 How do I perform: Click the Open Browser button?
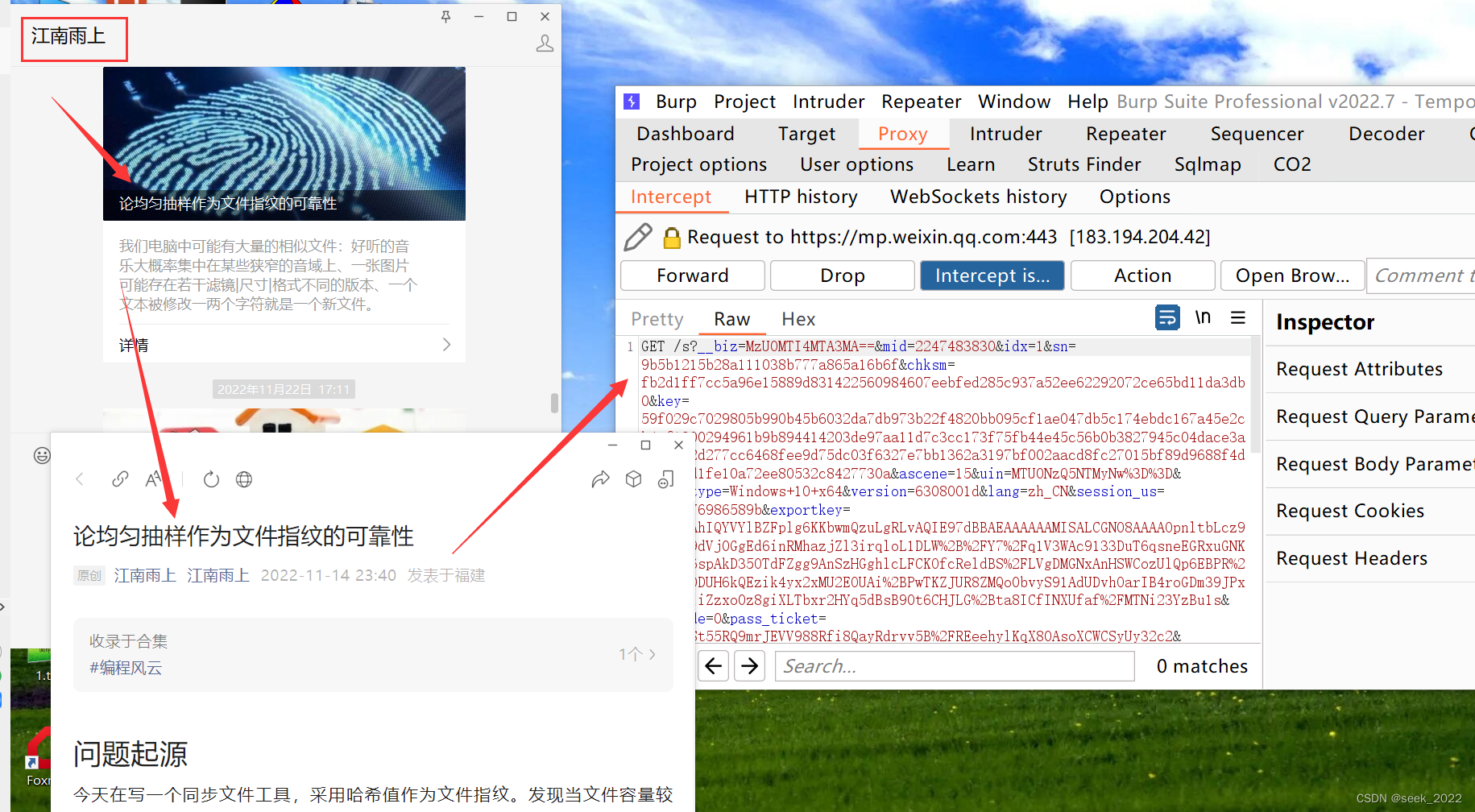[1292, 275]
